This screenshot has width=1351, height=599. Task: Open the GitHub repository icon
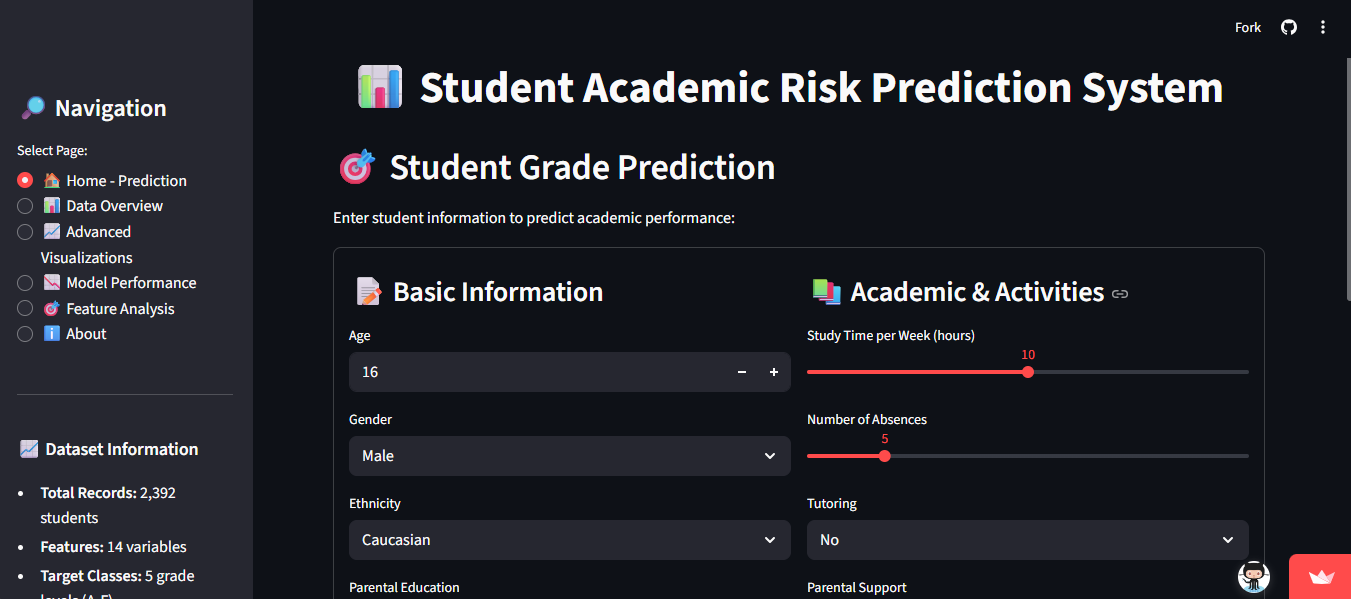coord(1289,27)
